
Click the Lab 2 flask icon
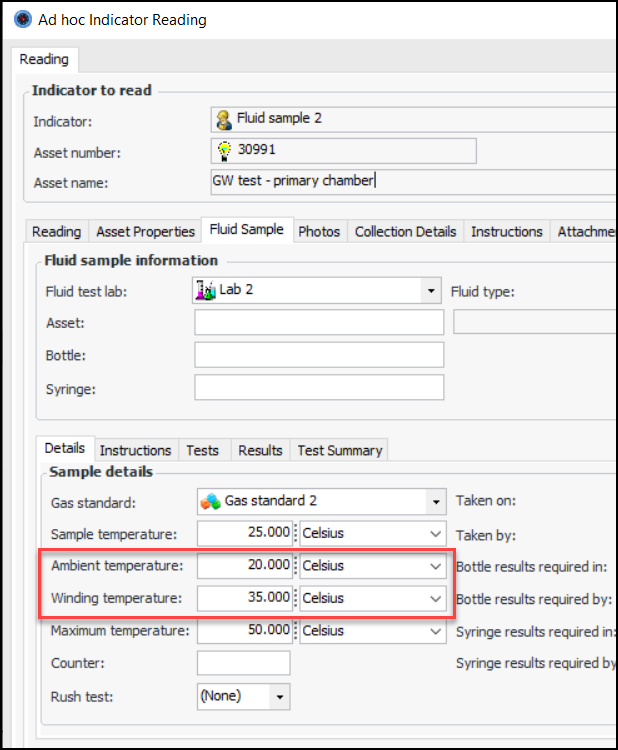coord(205,291)
